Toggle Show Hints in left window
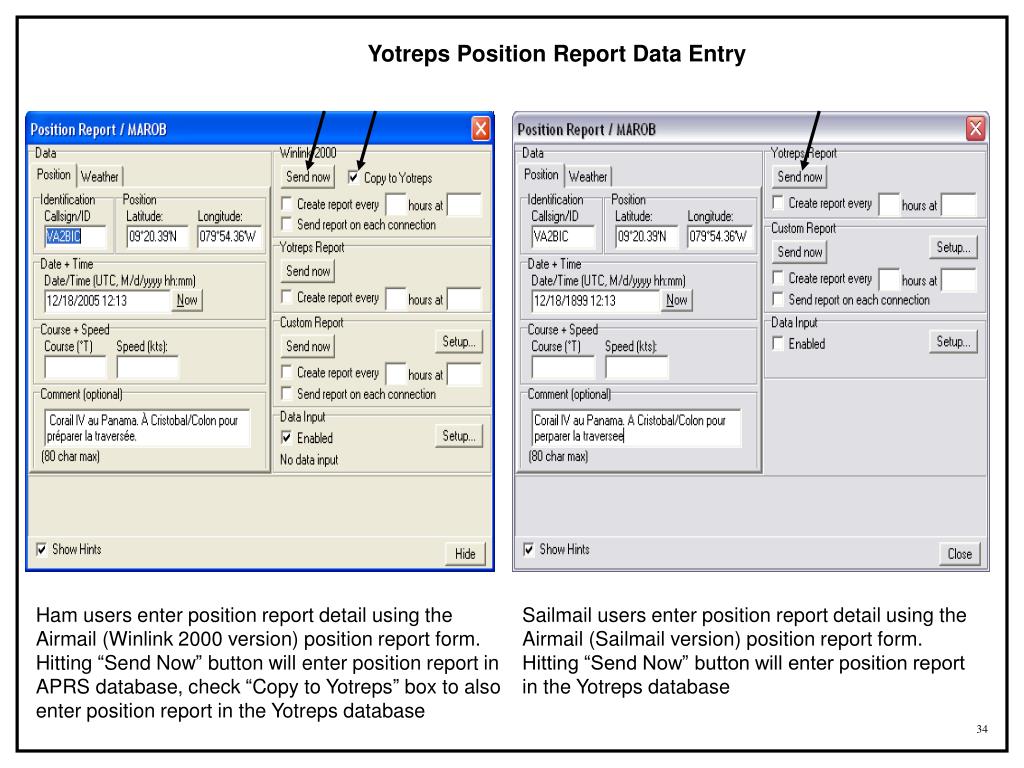The width and height of the screenshot is (1024, 768). 41,549
